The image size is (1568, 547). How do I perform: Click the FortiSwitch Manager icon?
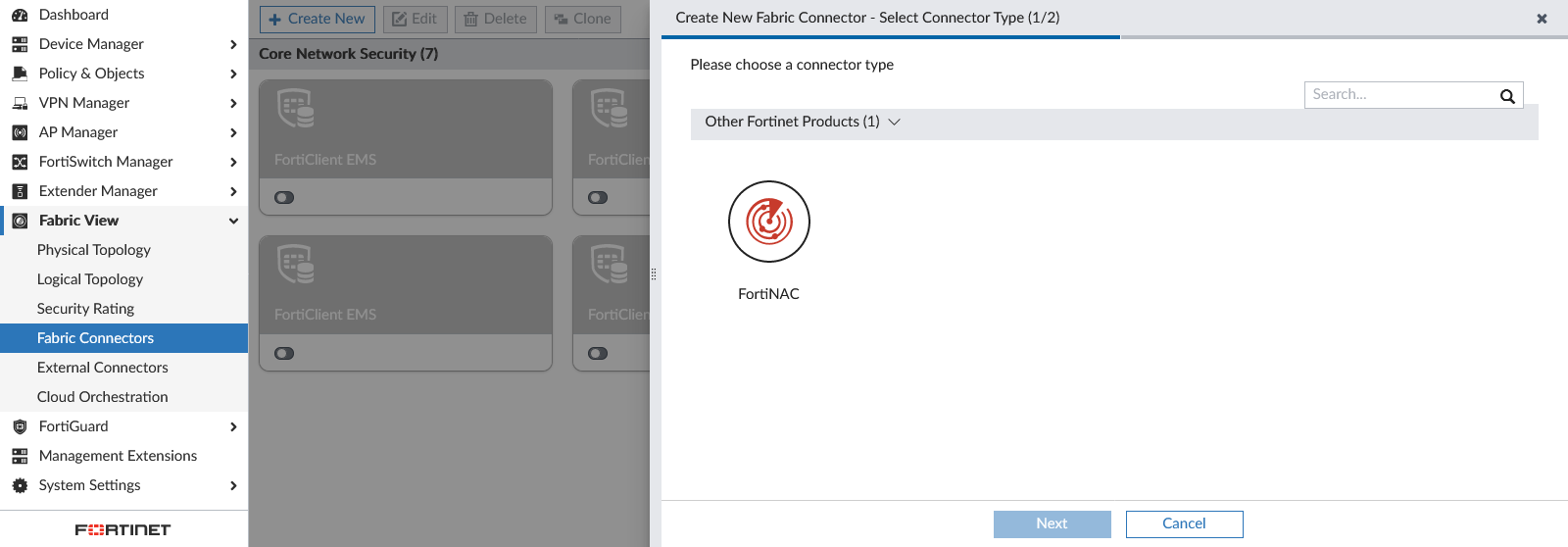click(x=20, y=162)
